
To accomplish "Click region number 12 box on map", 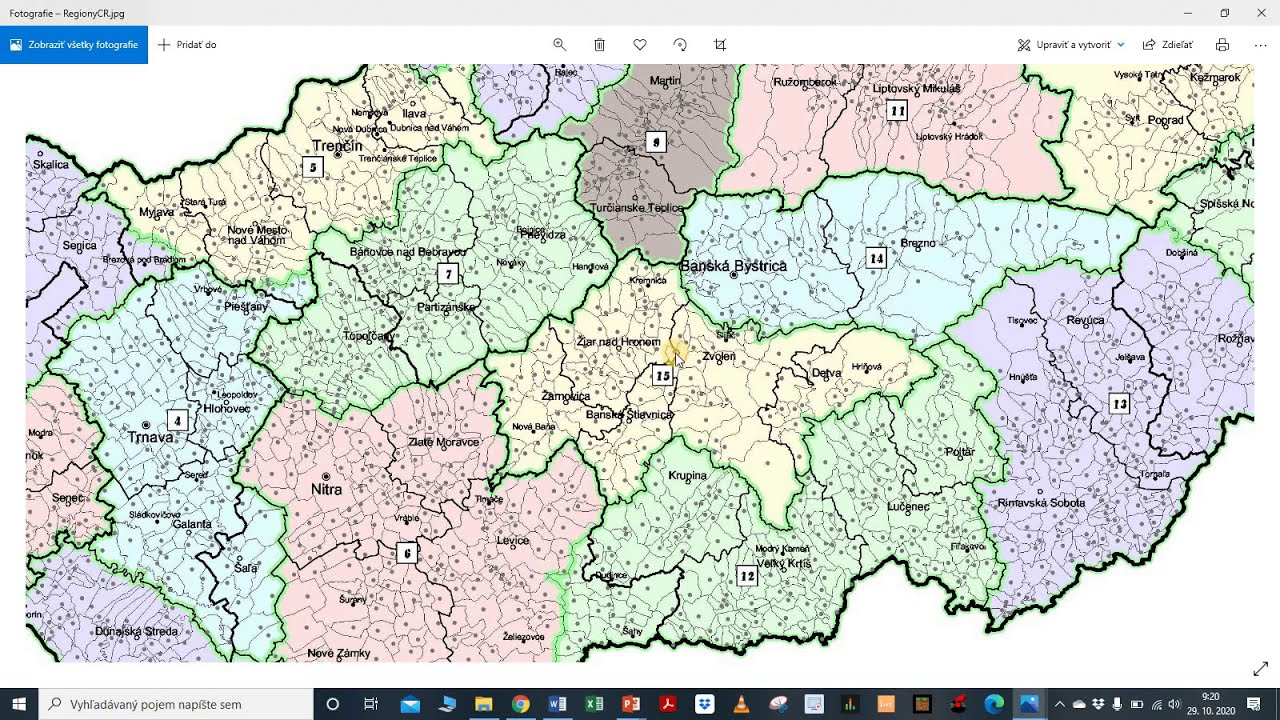I will coord(747,576).
